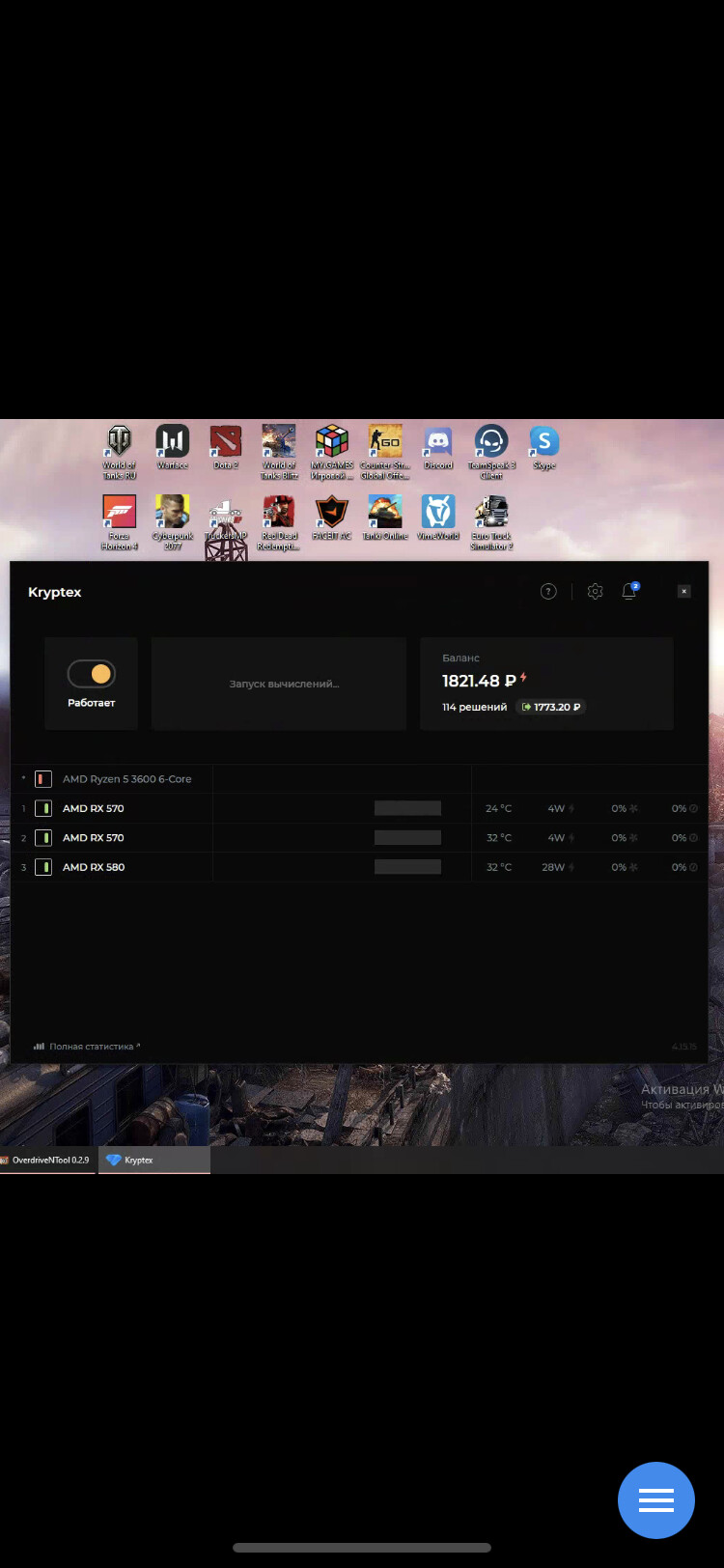
Task: Click the Запуск вычислений status panel
Action: [x=279, y=684]
